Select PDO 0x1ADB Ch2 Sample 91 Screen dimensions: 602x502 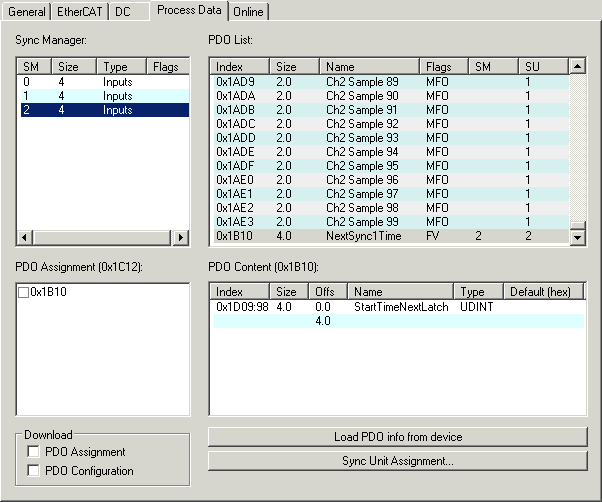coord(391,110)
